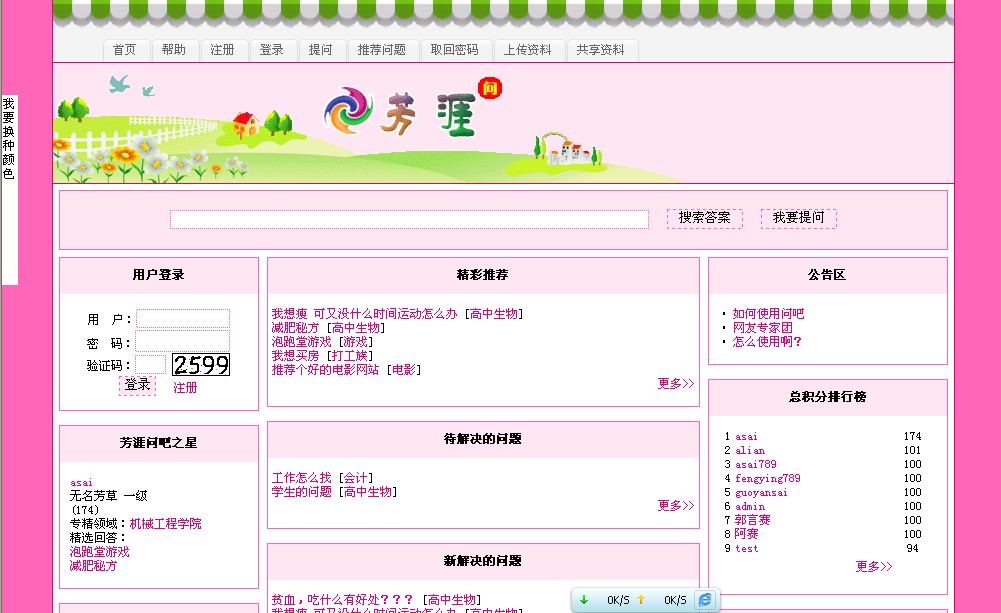1001x613 pixels.
Task: Click 更多>> under 总积分排行榜
Action: [x=873, y=566]
